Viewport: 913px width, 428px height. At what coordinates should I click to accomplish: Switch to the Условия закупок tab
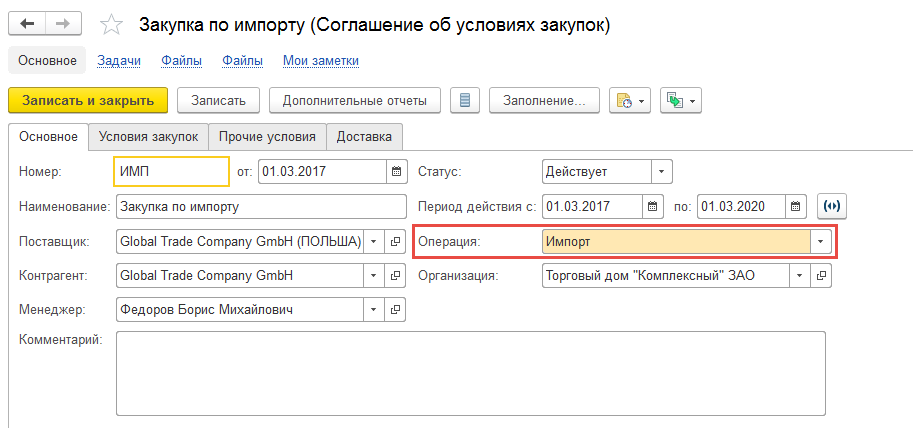click(x=149, y=136)
